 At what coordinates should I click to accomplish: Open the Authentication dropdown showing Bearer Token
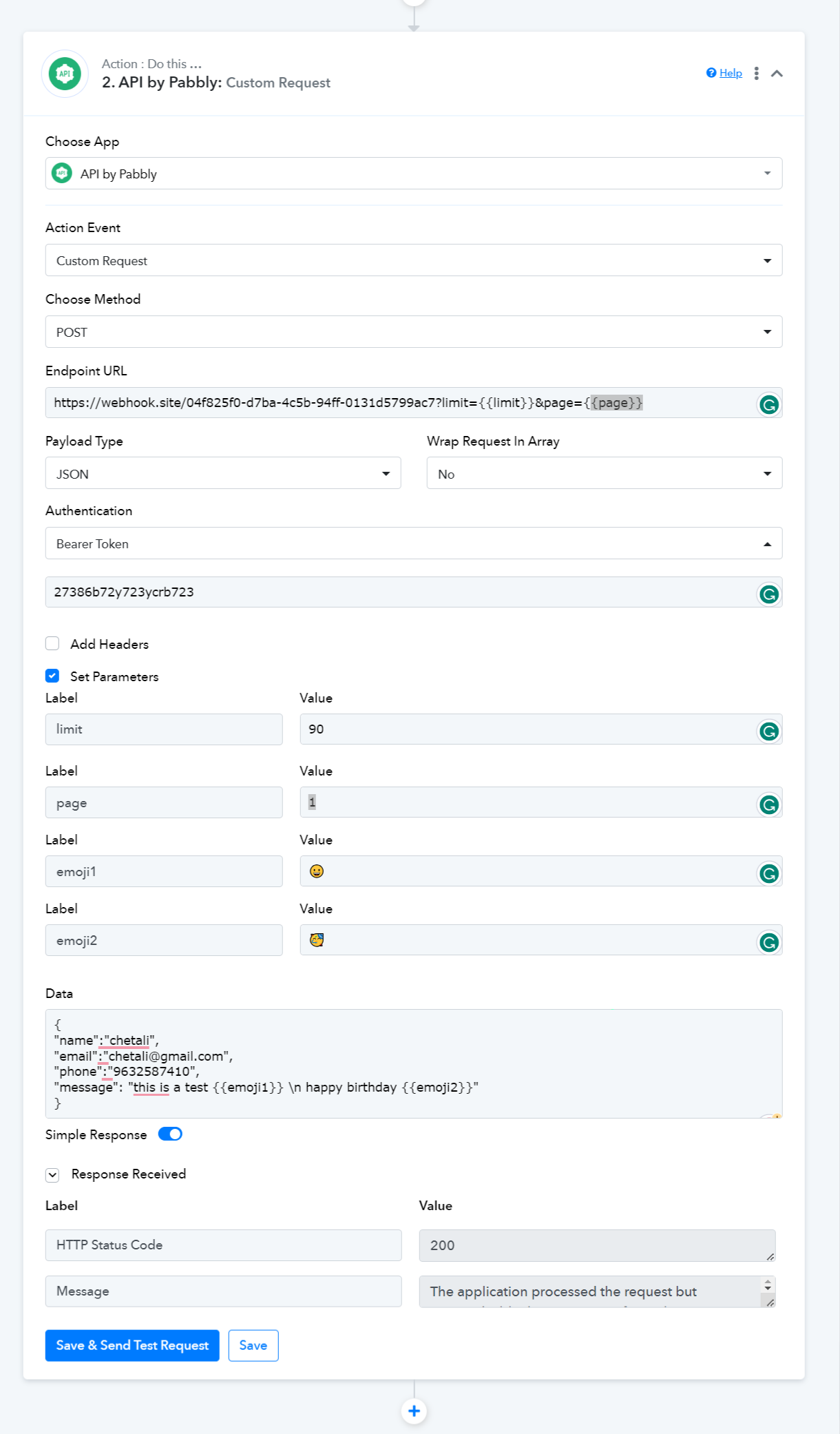[x=414, y=543]
